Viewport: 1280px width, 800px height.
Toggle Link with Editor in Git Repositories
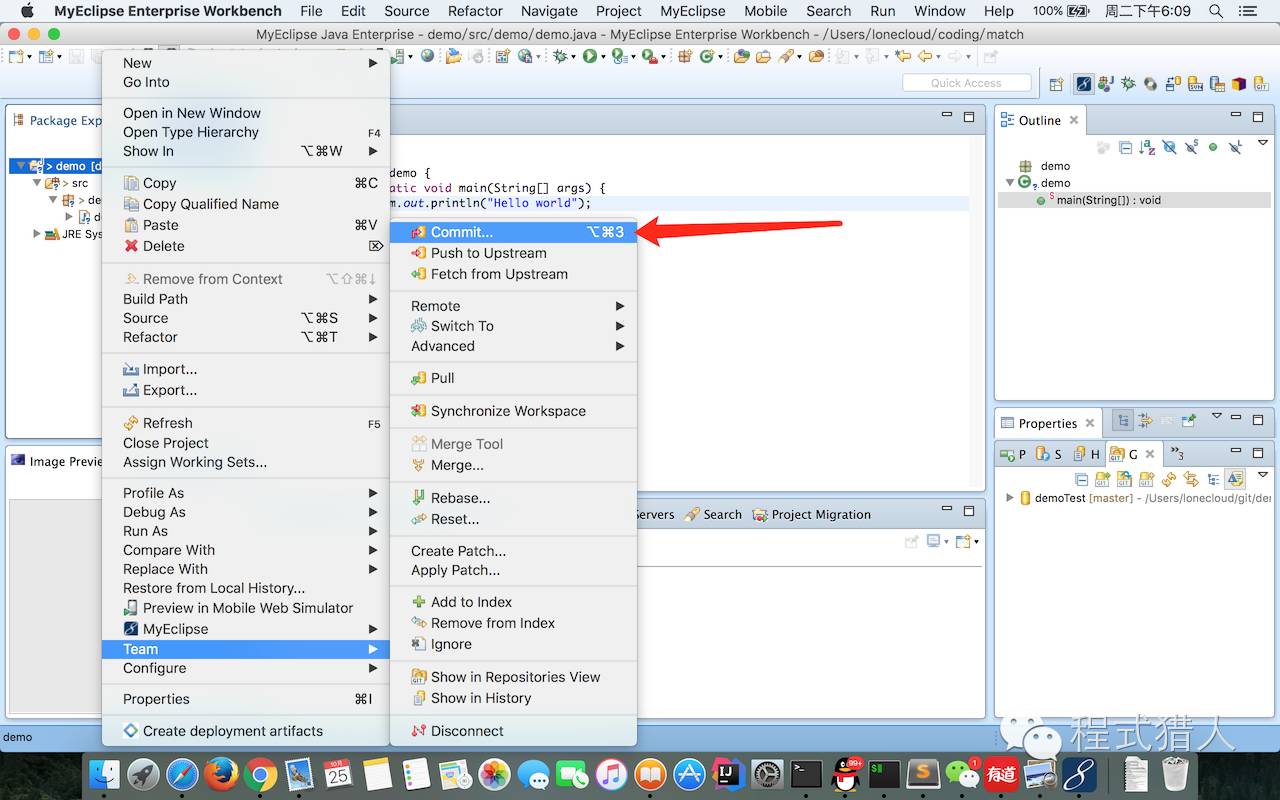[x=1191, y=480]
